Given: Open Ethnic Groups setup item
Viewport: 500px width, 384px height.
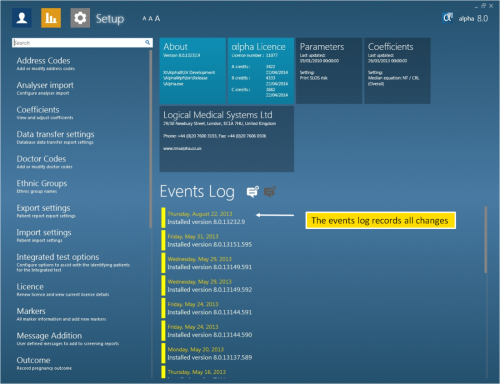Looking at the screenshot, I should [x=42, y=186].
